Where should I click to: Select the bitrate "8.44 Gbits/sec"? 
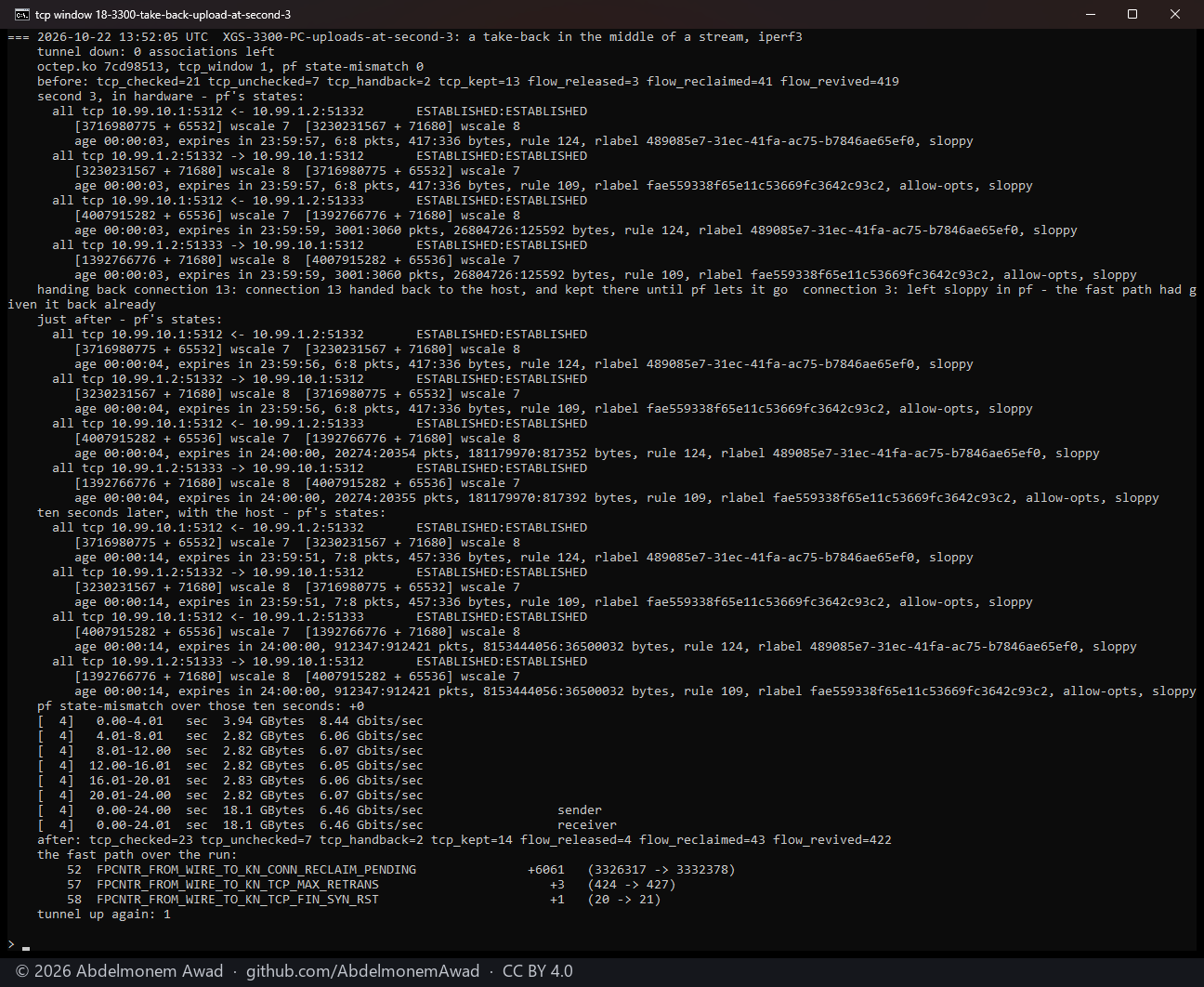coord(372,721)
